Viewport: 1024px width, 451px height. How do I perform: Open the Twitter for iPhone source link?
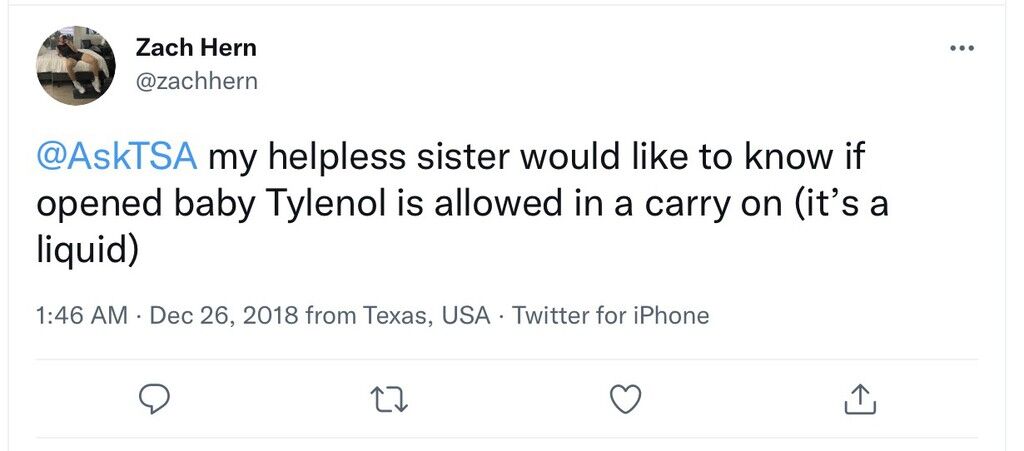tap(610, 315)
